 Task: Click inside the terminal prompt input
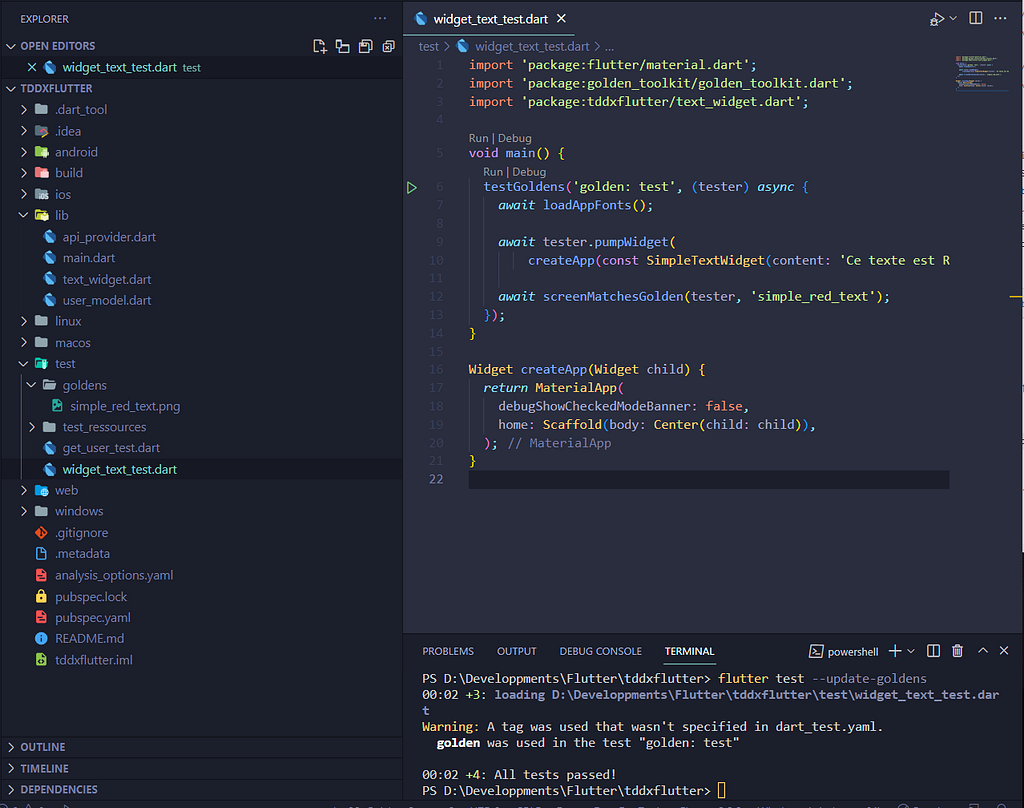point(721,791)
